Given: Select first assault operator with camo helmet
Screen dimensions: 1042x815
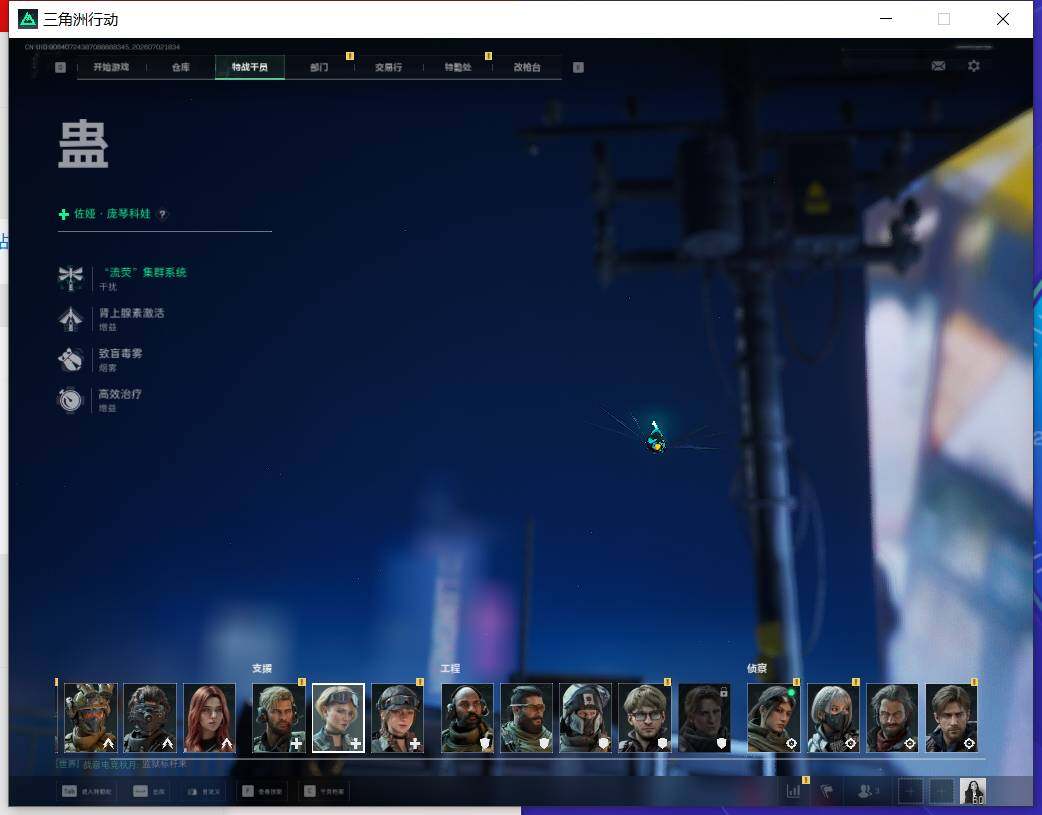Looking at the screenshot, I should point(90,718).
